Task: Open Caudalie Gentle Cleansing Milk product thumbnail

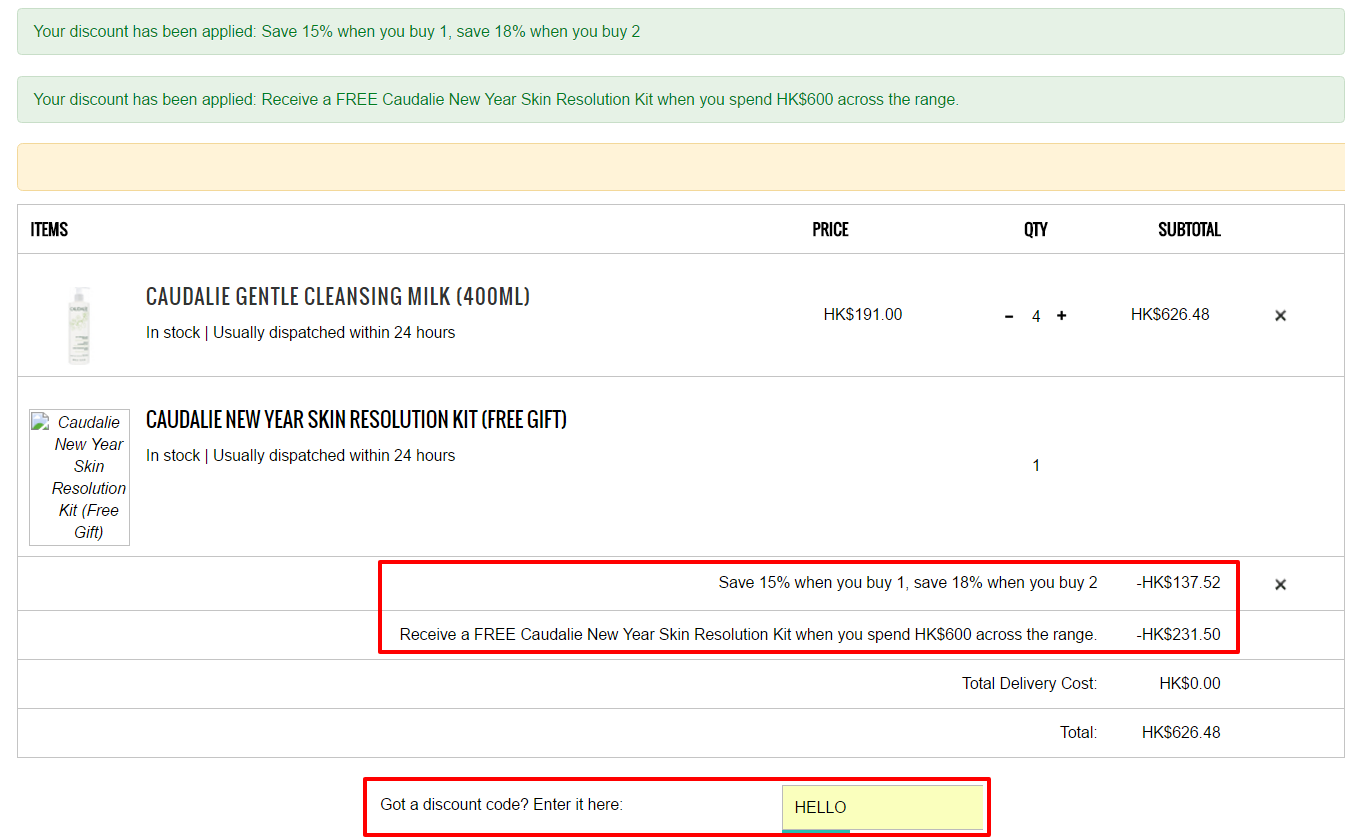Action: click(79, 325)
